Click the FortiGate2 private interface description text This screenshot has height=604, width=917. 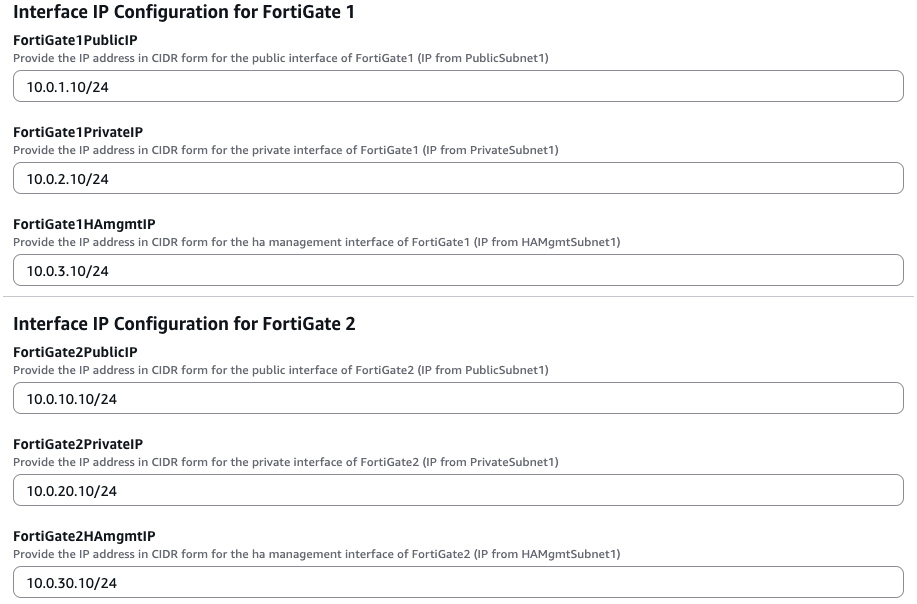(285, 462)
